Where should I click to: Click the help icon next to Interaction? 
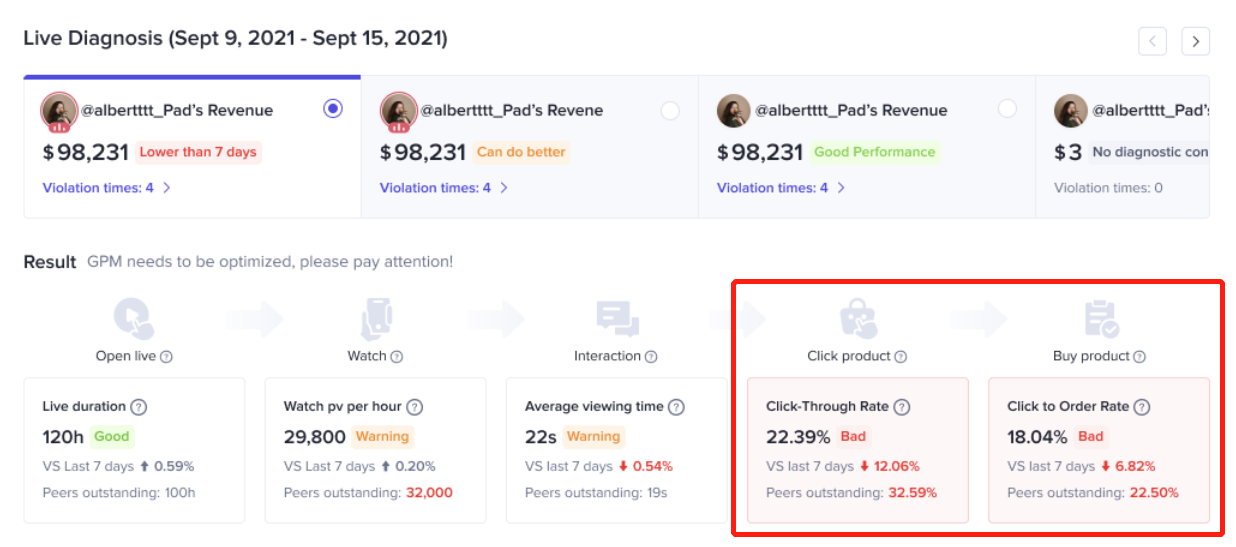click(651, 357)
